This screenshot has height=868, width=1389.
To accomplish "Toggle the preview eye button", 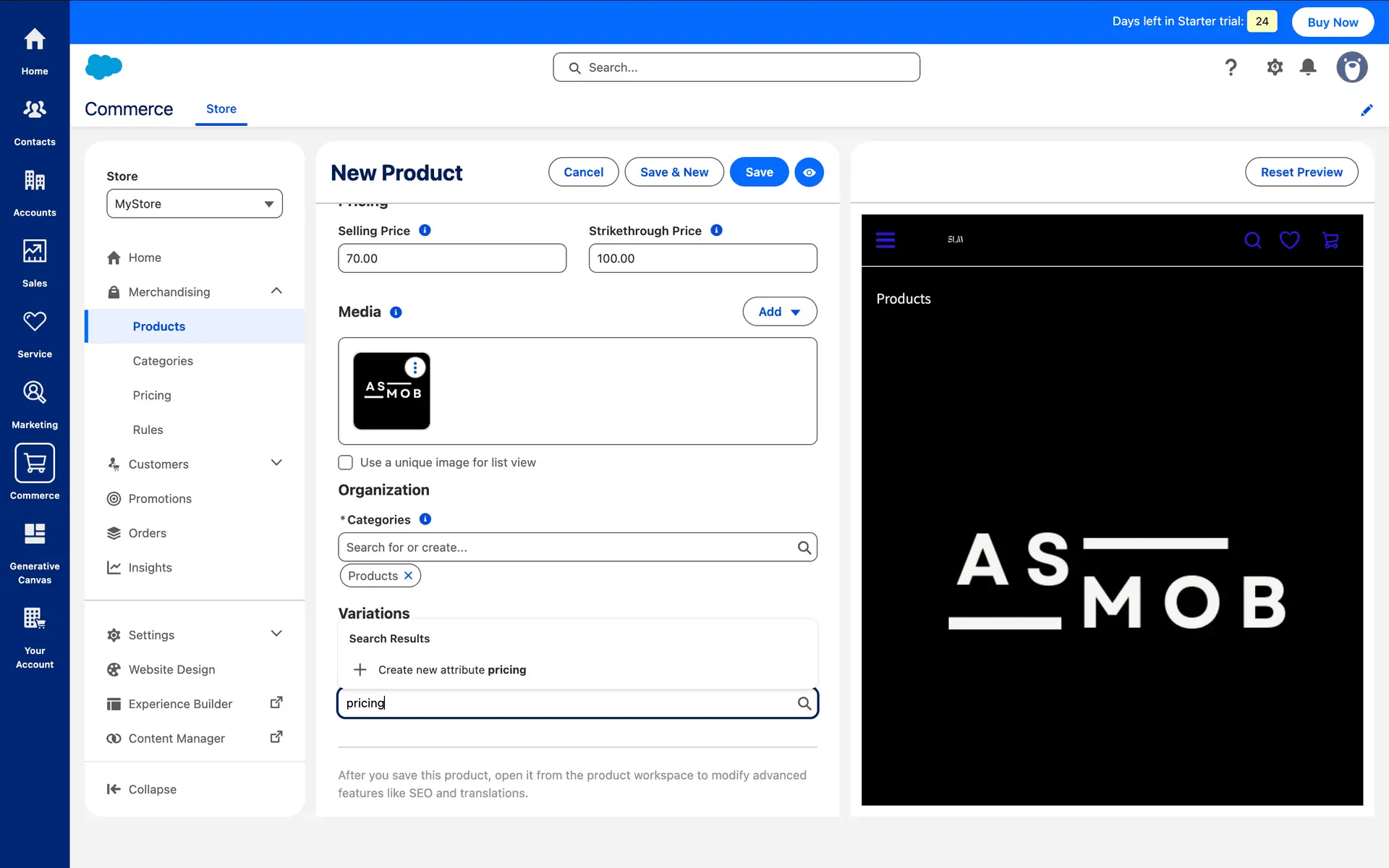I will coord(809,172).
